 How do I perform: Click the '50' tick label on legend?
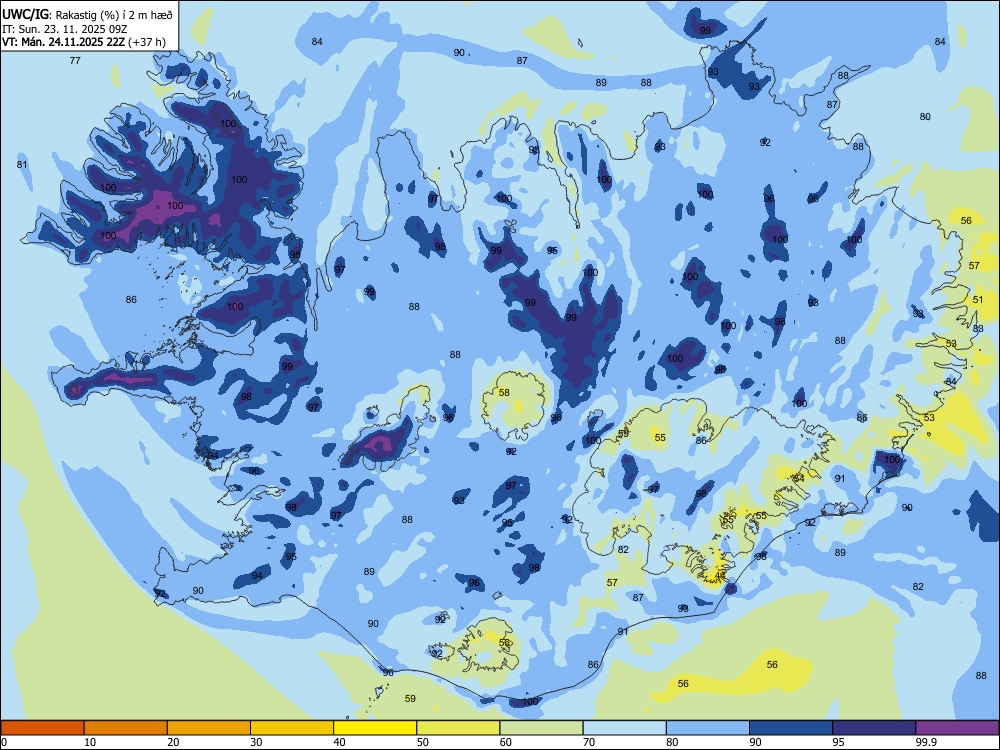point(422,742)
